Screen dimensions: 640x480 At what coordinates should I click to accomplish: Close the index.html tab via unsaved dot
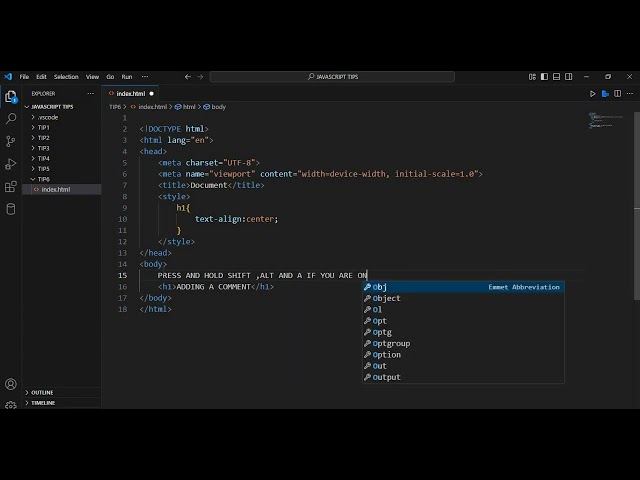pyautogui.click(x=151, y=93)
